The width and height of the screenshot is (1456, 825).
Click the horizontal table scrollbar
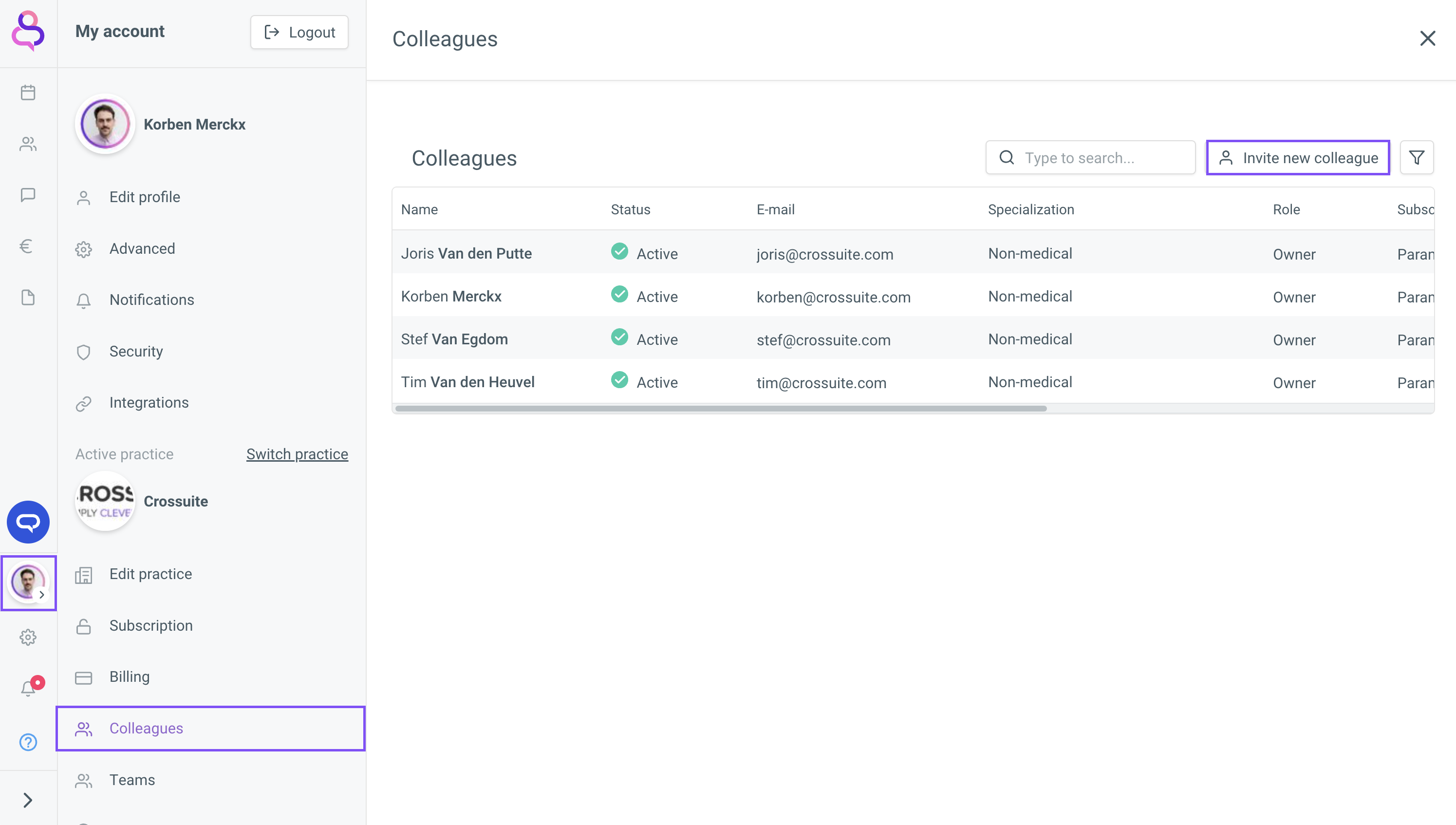click(720, 409)
